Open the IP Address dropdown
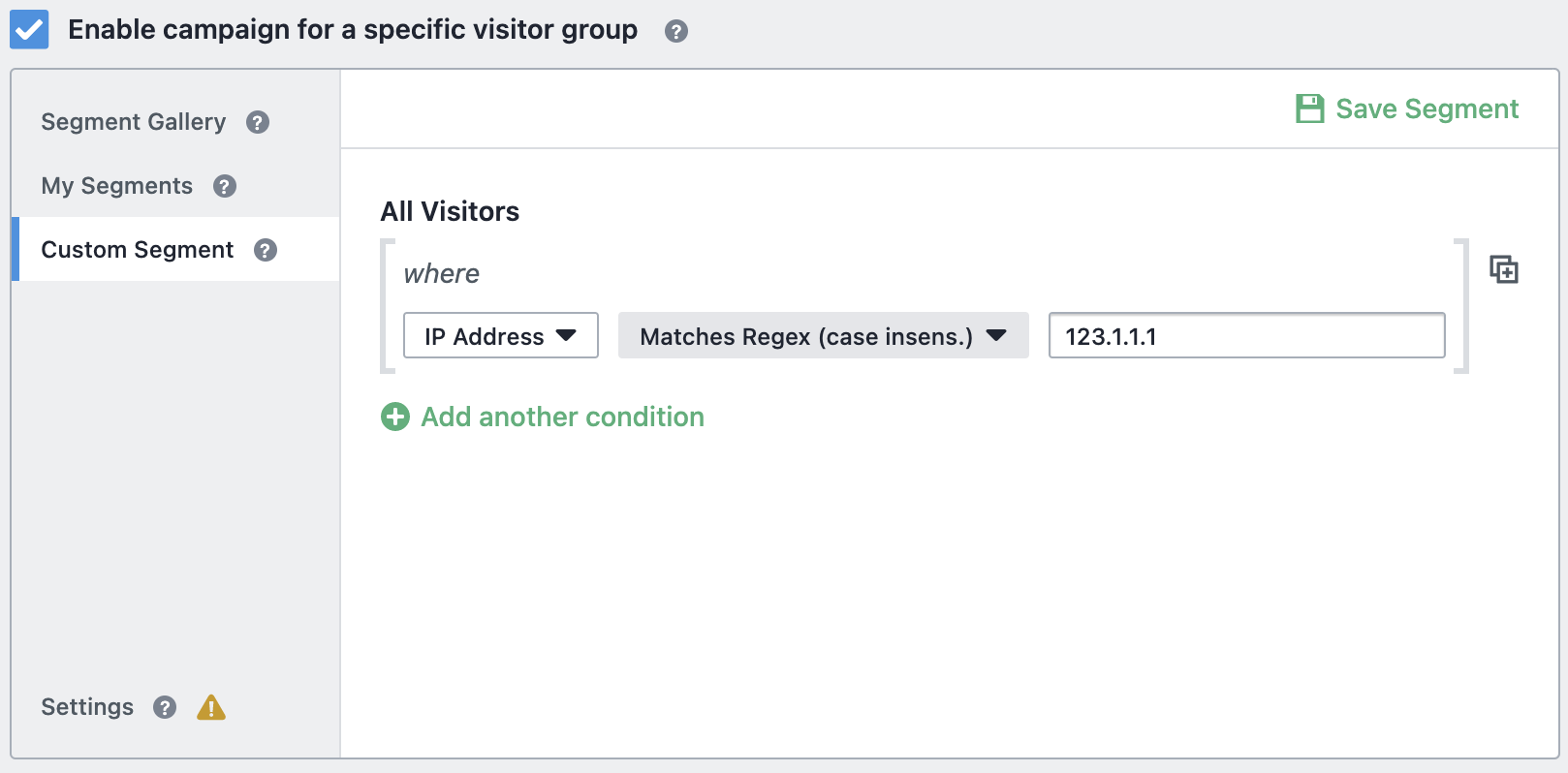The image size is (1568, 773). (x=501, y=335)
